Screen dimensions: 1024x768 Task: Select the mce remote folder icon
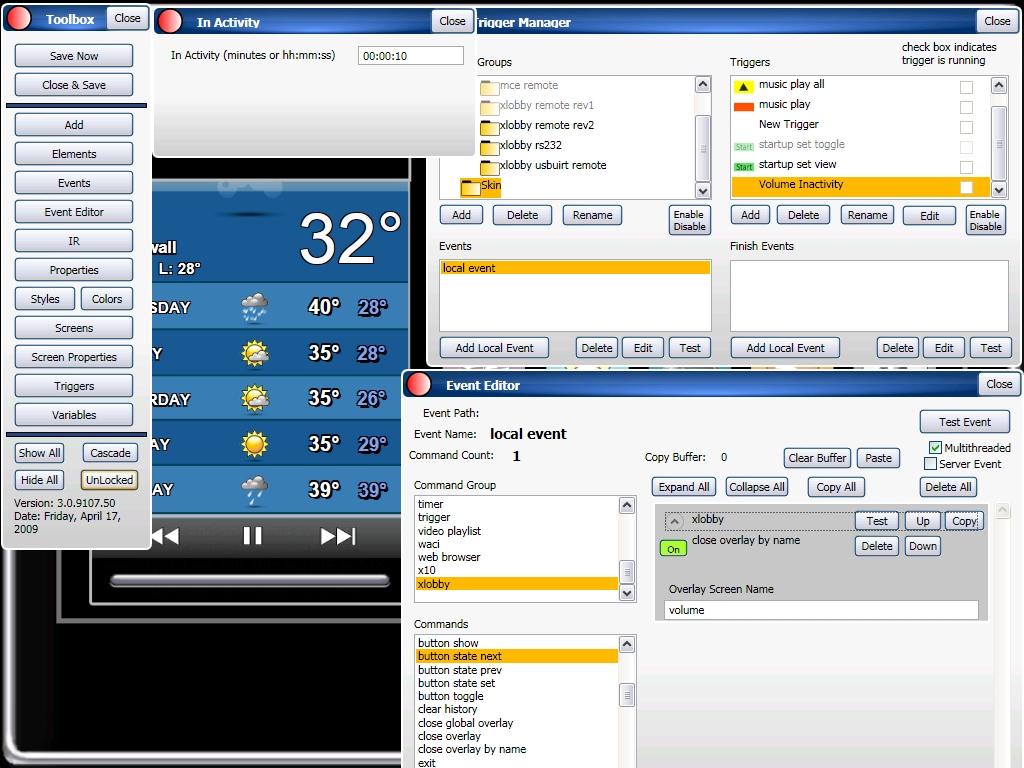click(x=489, y=86)
